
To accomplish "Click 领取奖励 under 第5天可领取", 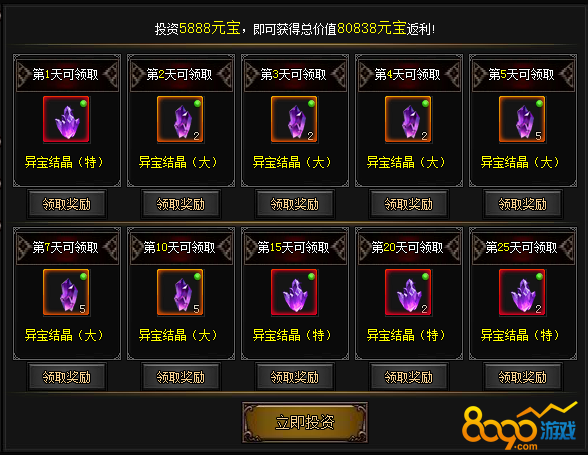I will (x=523, y=204).
